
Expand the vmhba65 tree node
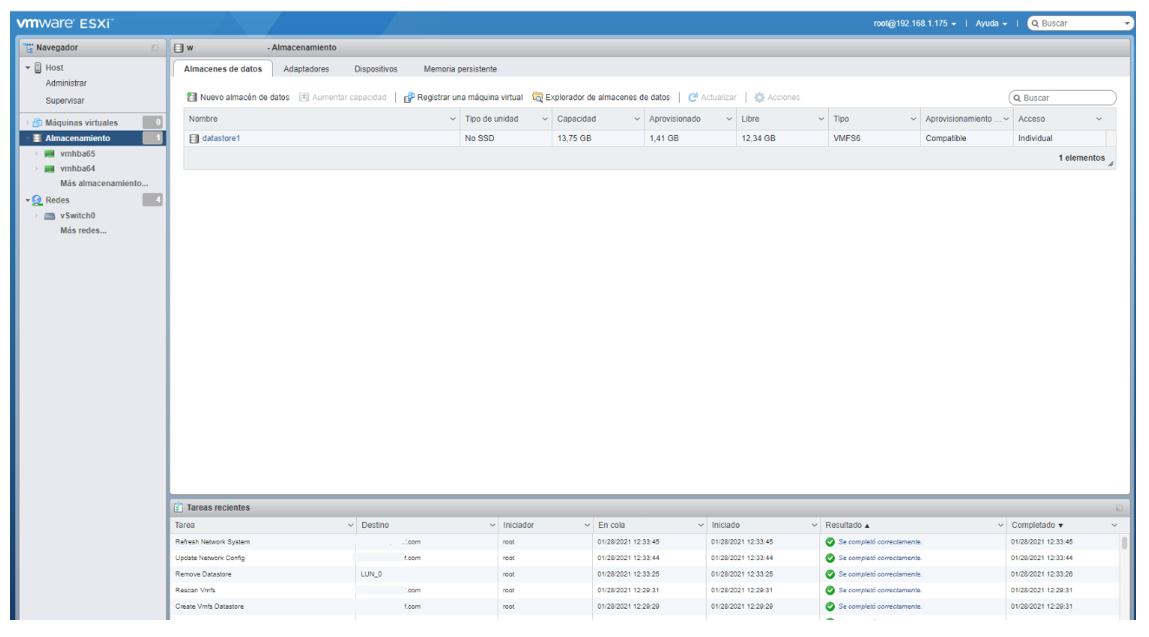(37, 154)
